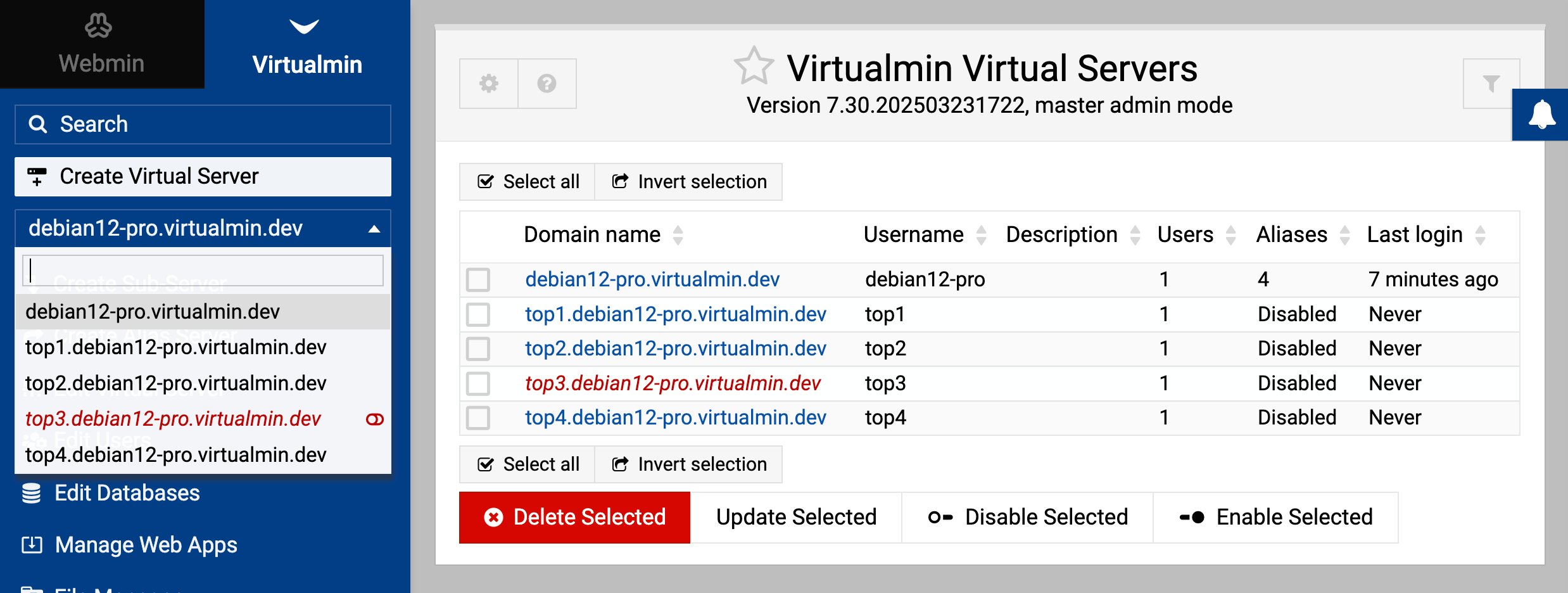This screenshot has height=593, width=1568.
Task: Click the lower Invert selection button
Action: 688,464
